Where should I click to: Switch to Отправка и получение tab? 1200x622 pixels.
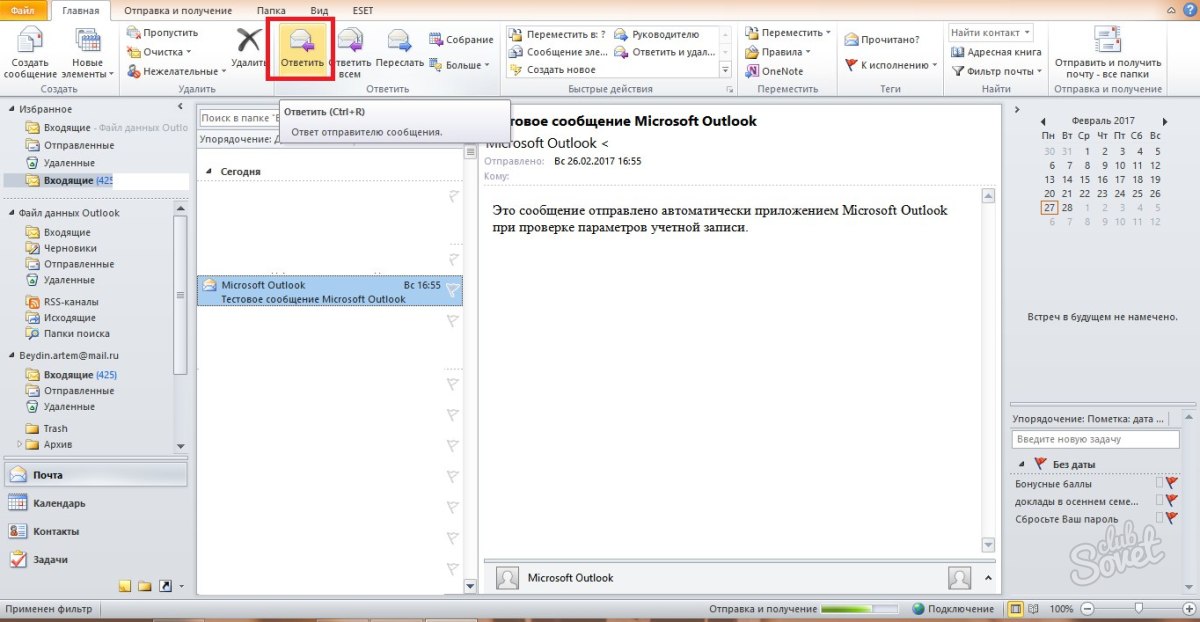click(x=178, y=10)
